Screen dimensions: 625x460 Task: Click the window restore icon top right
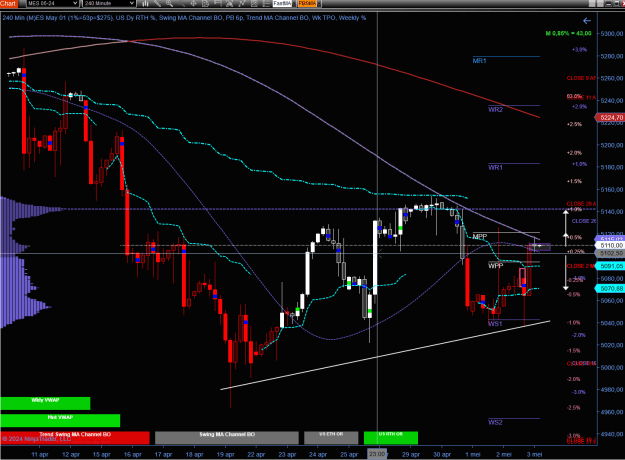(x=616, y=4)
